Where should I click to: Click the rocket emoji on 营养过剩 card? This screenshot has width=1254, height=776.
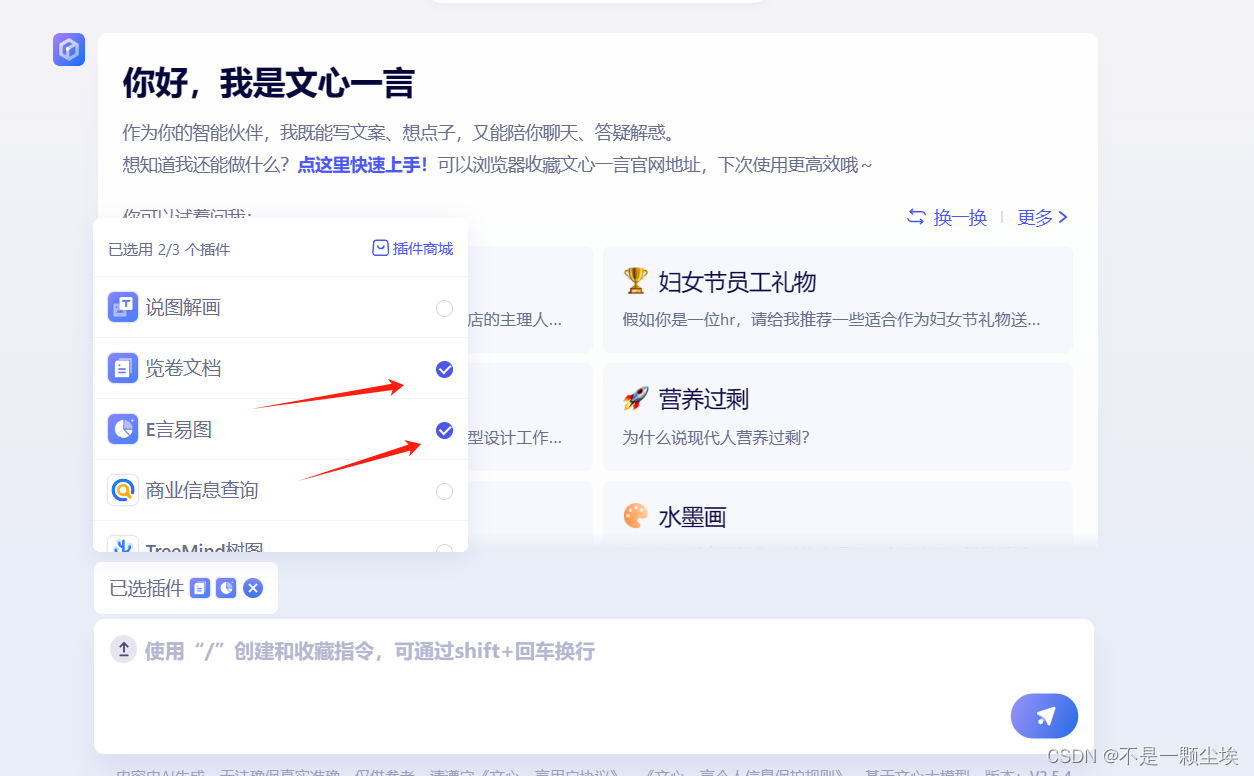tap(635, 399)
